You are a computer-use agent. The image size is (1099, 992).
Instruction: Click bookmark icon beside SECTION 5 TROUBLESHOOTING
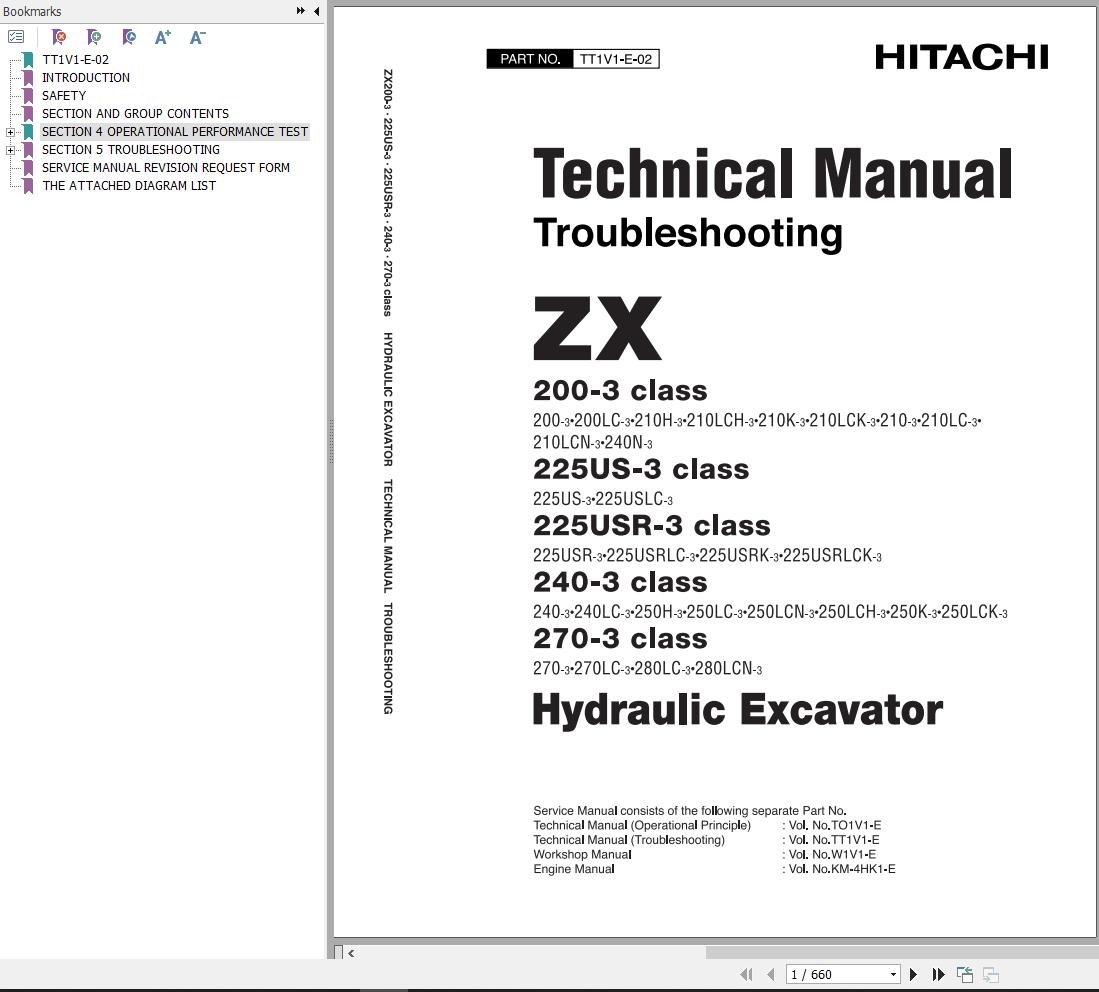coord(29,150)
